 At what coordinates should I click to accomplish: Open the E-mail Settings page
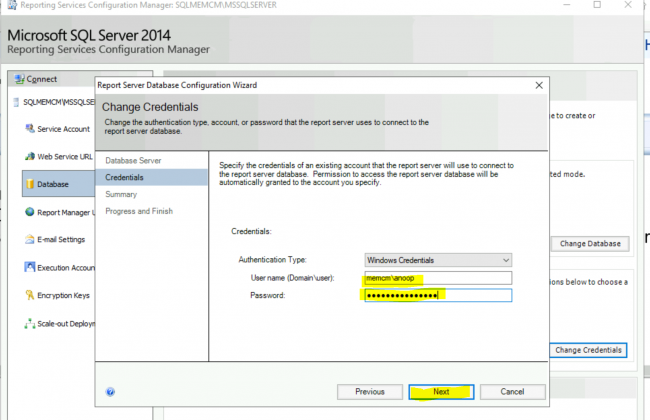coord(61,240)
